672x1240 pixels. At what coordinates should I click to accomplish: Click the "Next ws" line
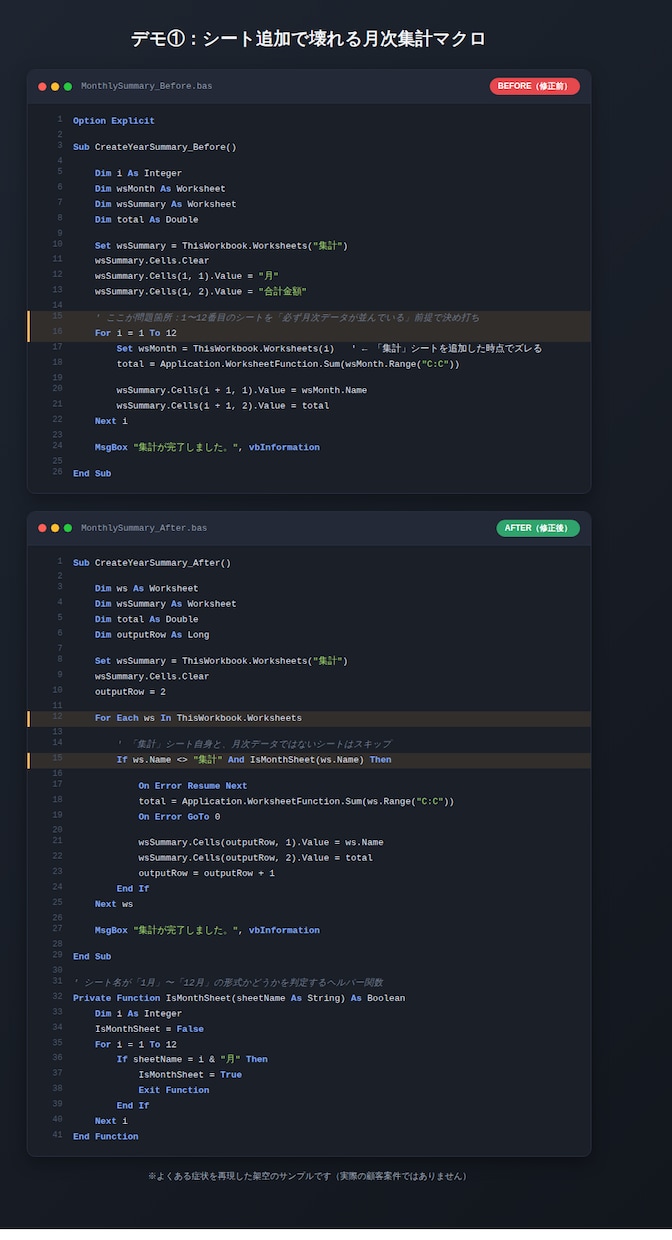pyautogui.click(x=114, y=904)
